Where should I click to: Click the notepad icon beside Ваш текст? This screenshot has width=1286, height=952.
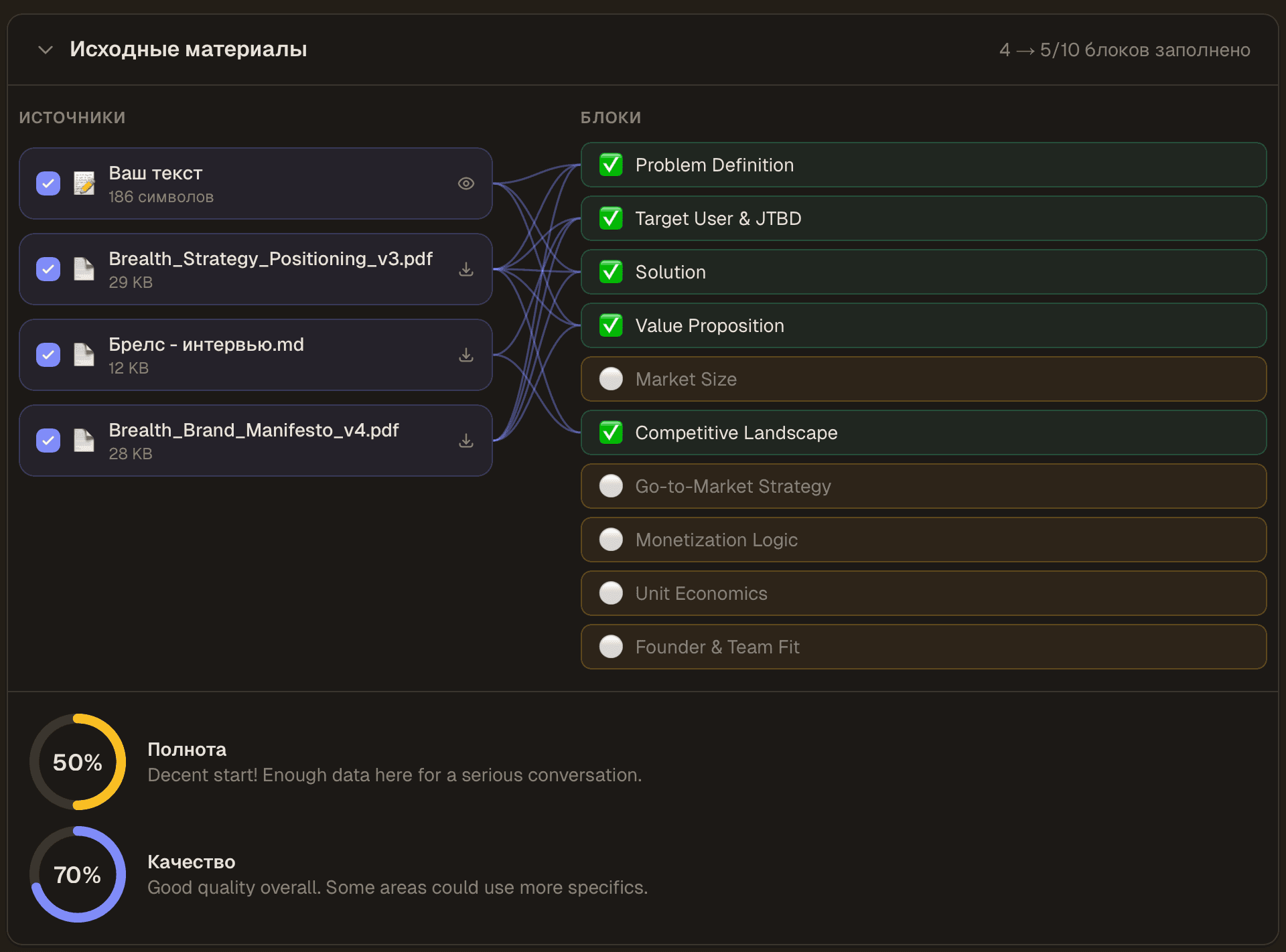tap(84, 183)
